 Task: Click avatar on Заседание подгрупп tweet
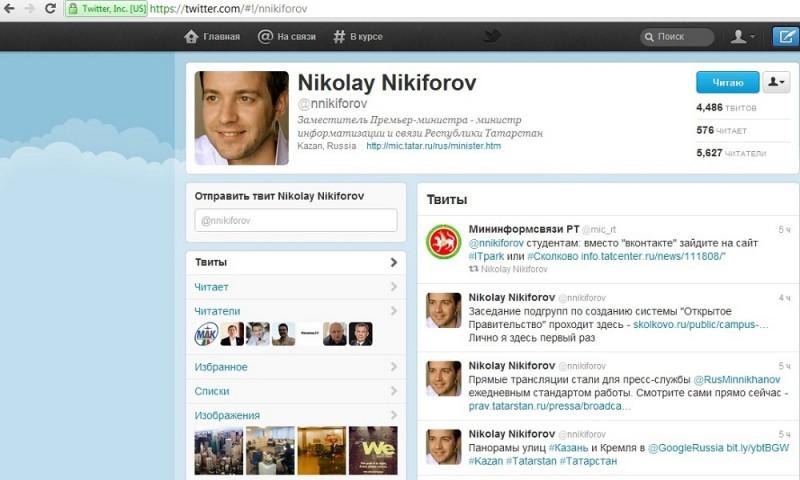click(444, 310)
